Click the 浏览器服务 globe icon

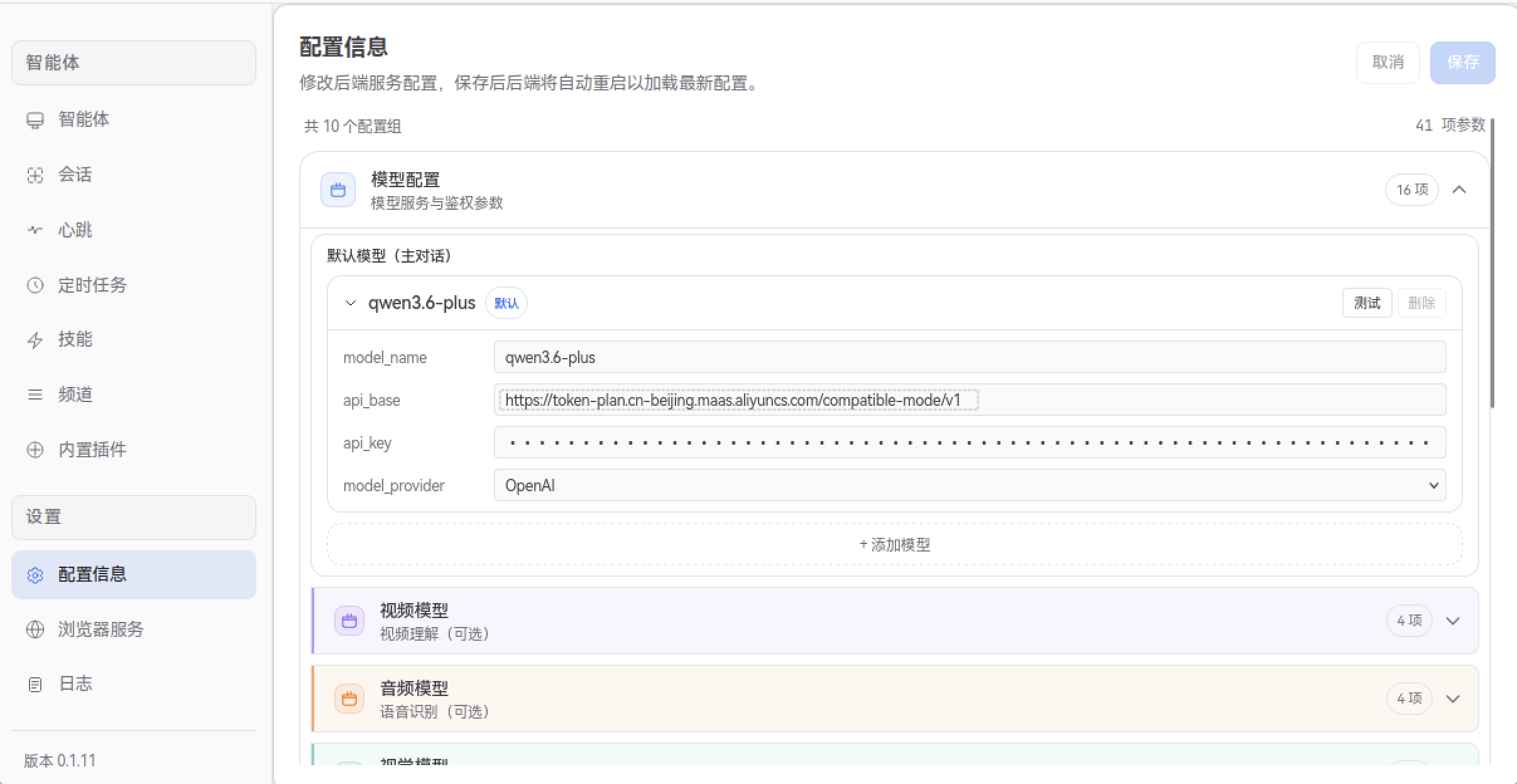pyautogui.click(x=35, y=629)
